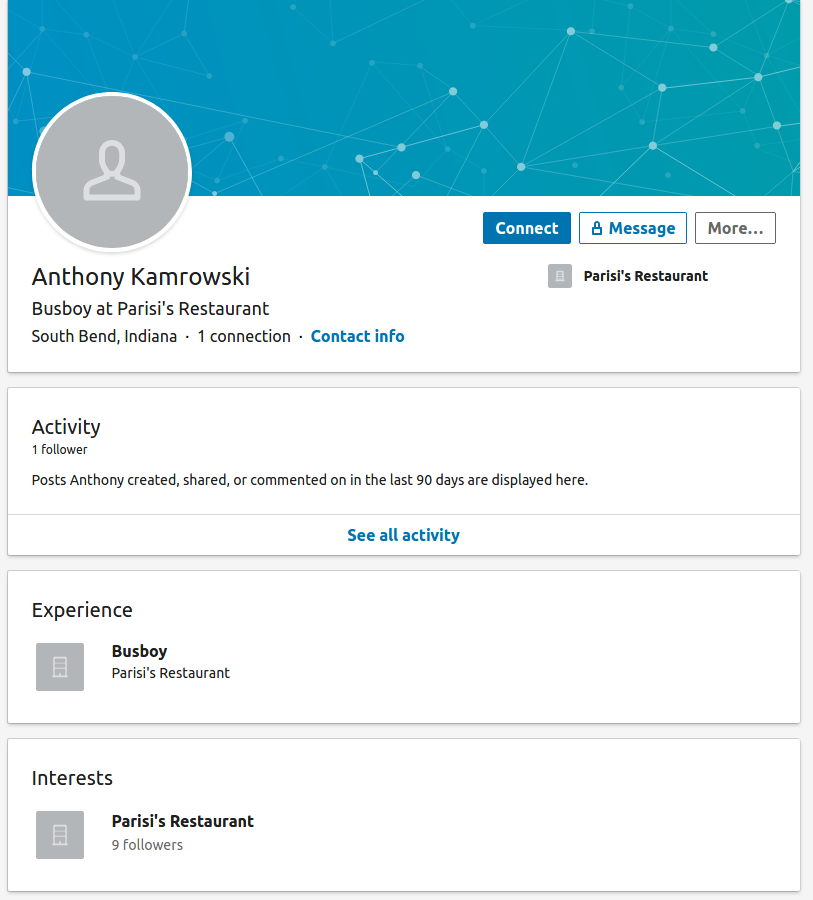Click Anthony Kamrowski's default profile photo
The height and width of the screenshot is (900, 813).
112,172
